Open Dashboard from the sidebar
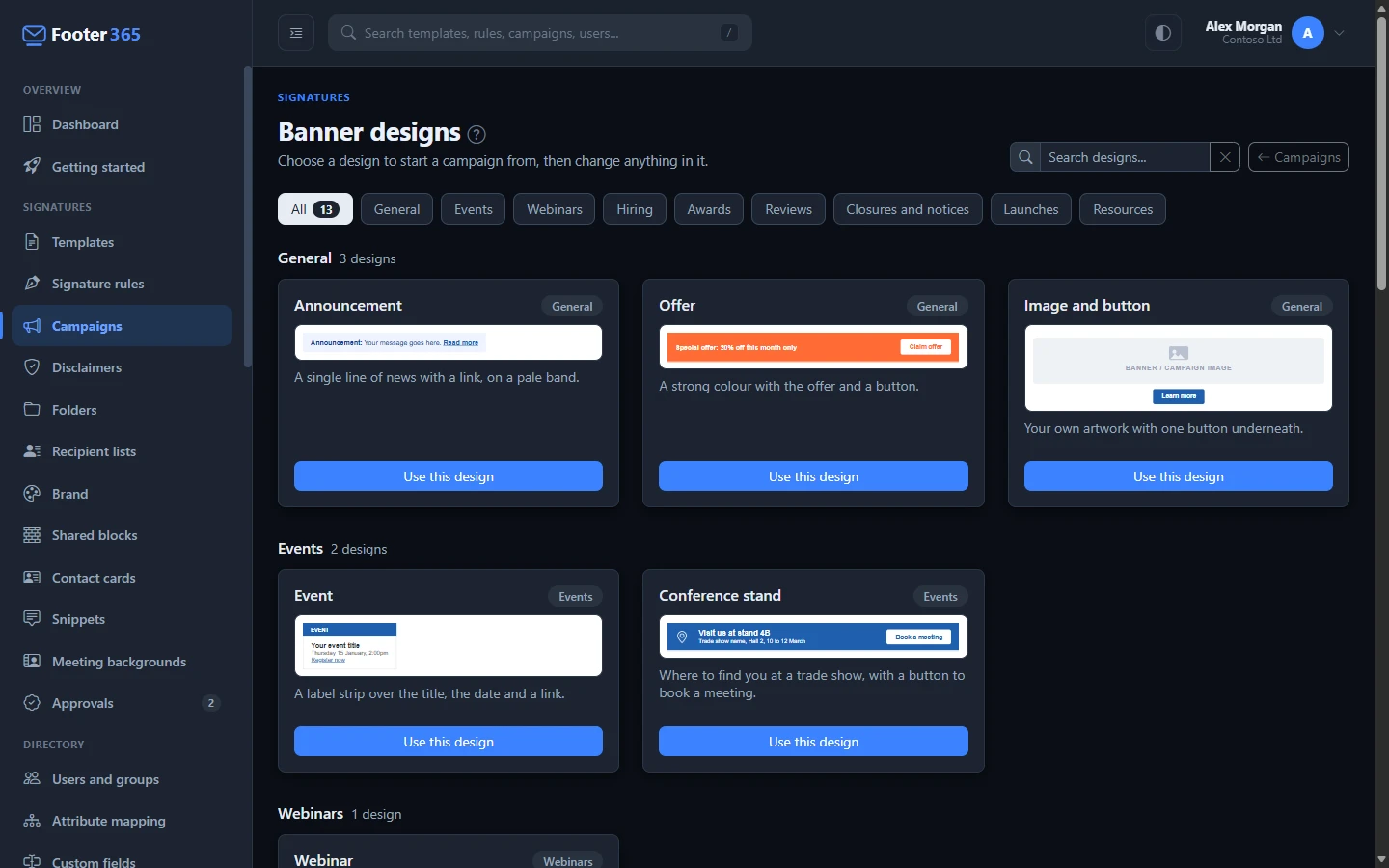Screen dimensions: 1389x868 (122, 124)
